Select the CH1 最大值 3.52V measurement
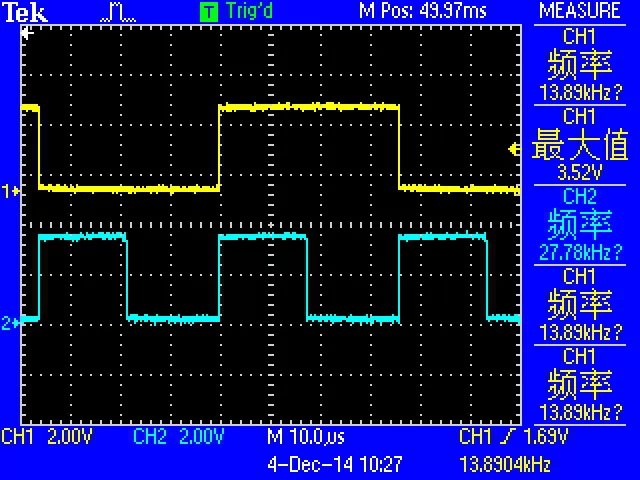 click(580, 146)
